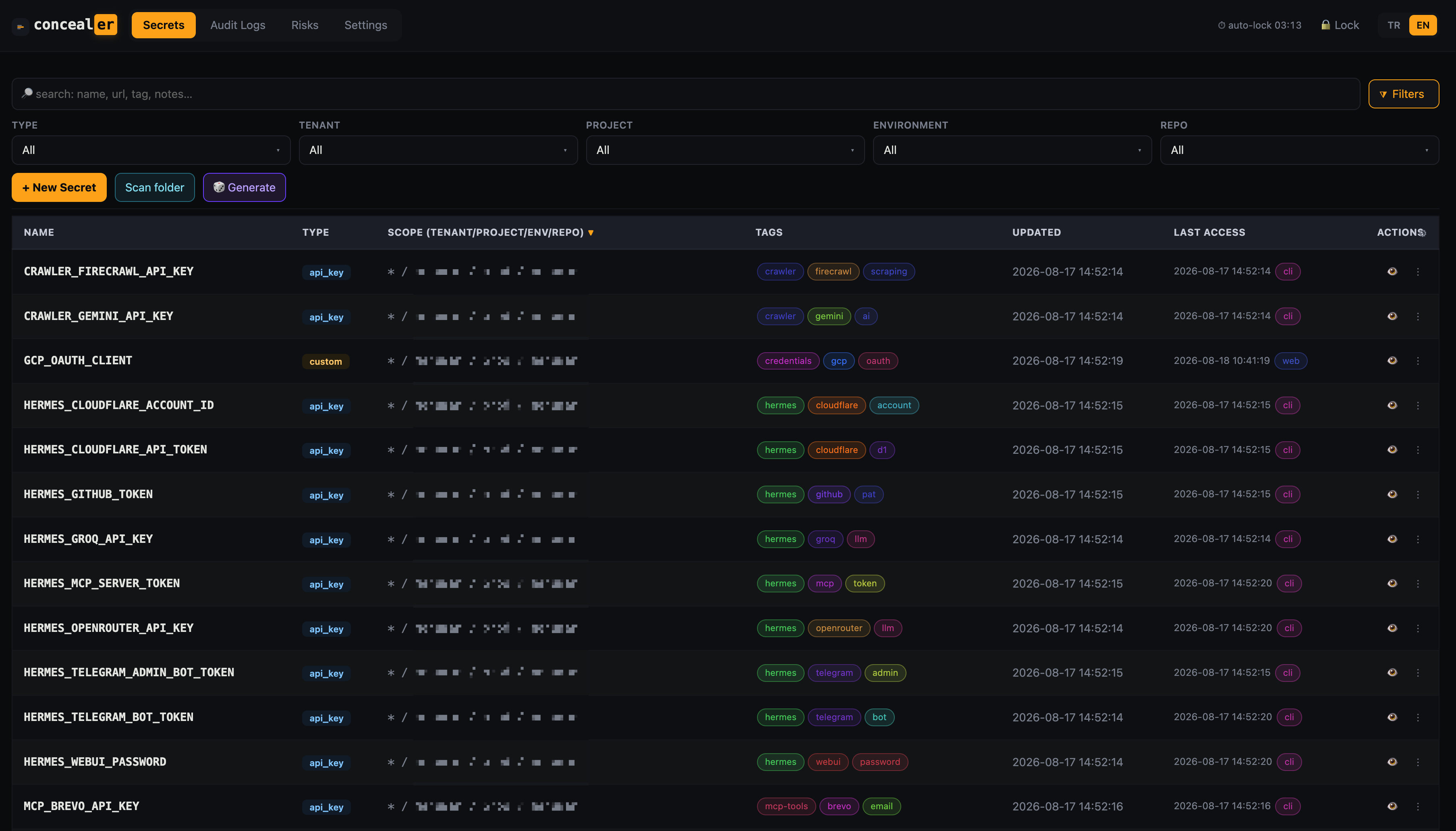The image size is (1456, 831).
Task: Sort by the Updated column header
Action: point(1037,232)
